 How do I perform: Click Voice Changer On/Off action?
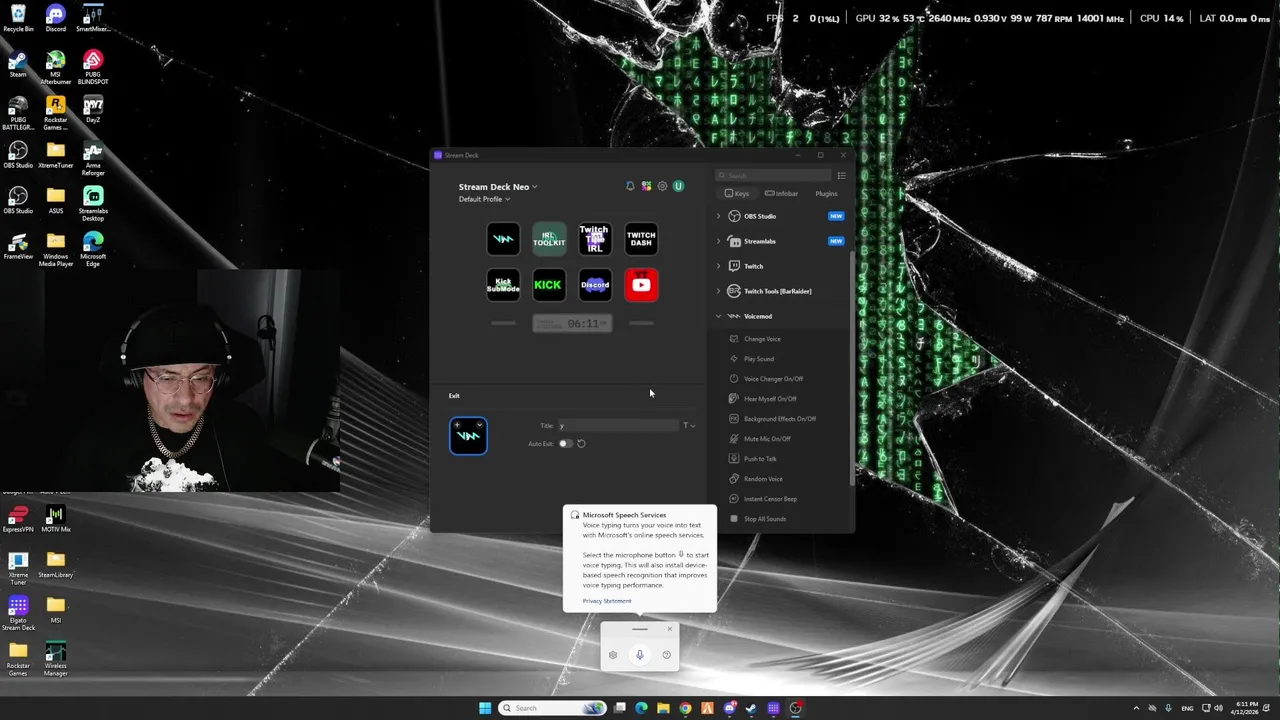tap(773, 379)
